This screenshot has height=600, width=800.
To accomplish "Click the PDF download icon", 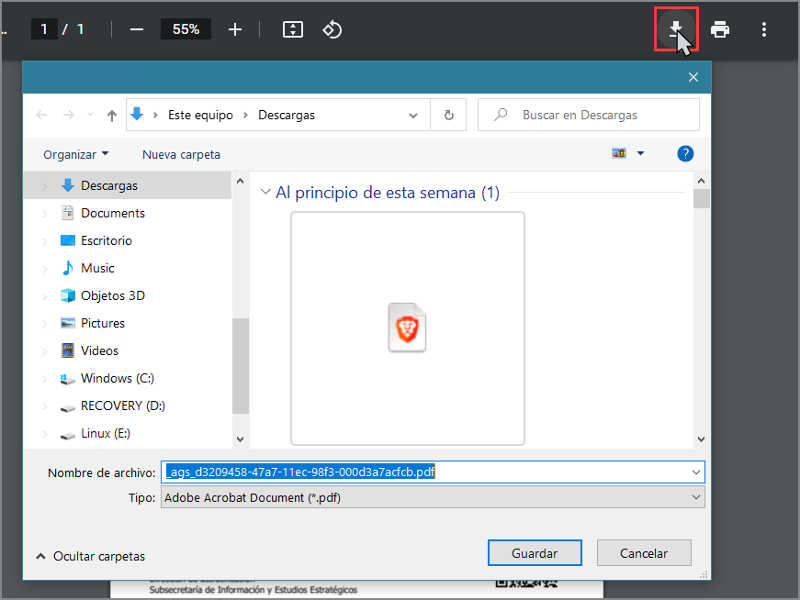I will [x=675, y=28].
